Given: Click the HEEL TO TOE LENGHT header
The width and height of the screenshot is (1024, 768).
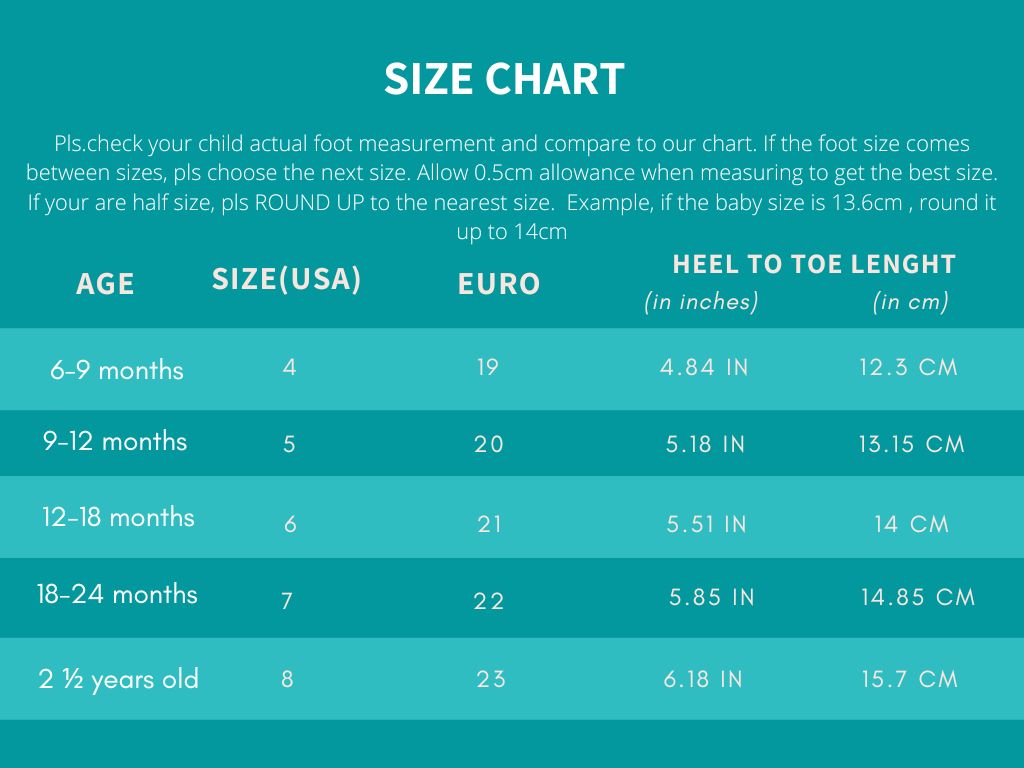Looking at the screenshot, I should tap(814, 264).
